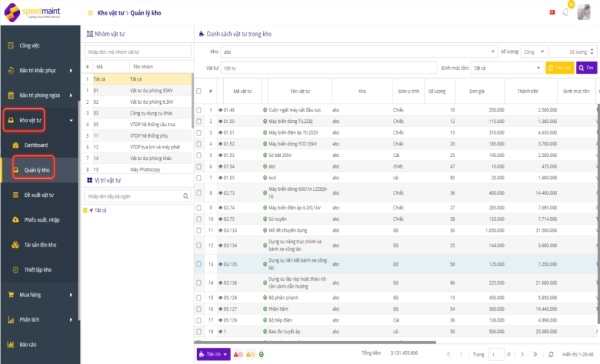
Task: View details via eye icon for 02.74
Action: [220, 208]
